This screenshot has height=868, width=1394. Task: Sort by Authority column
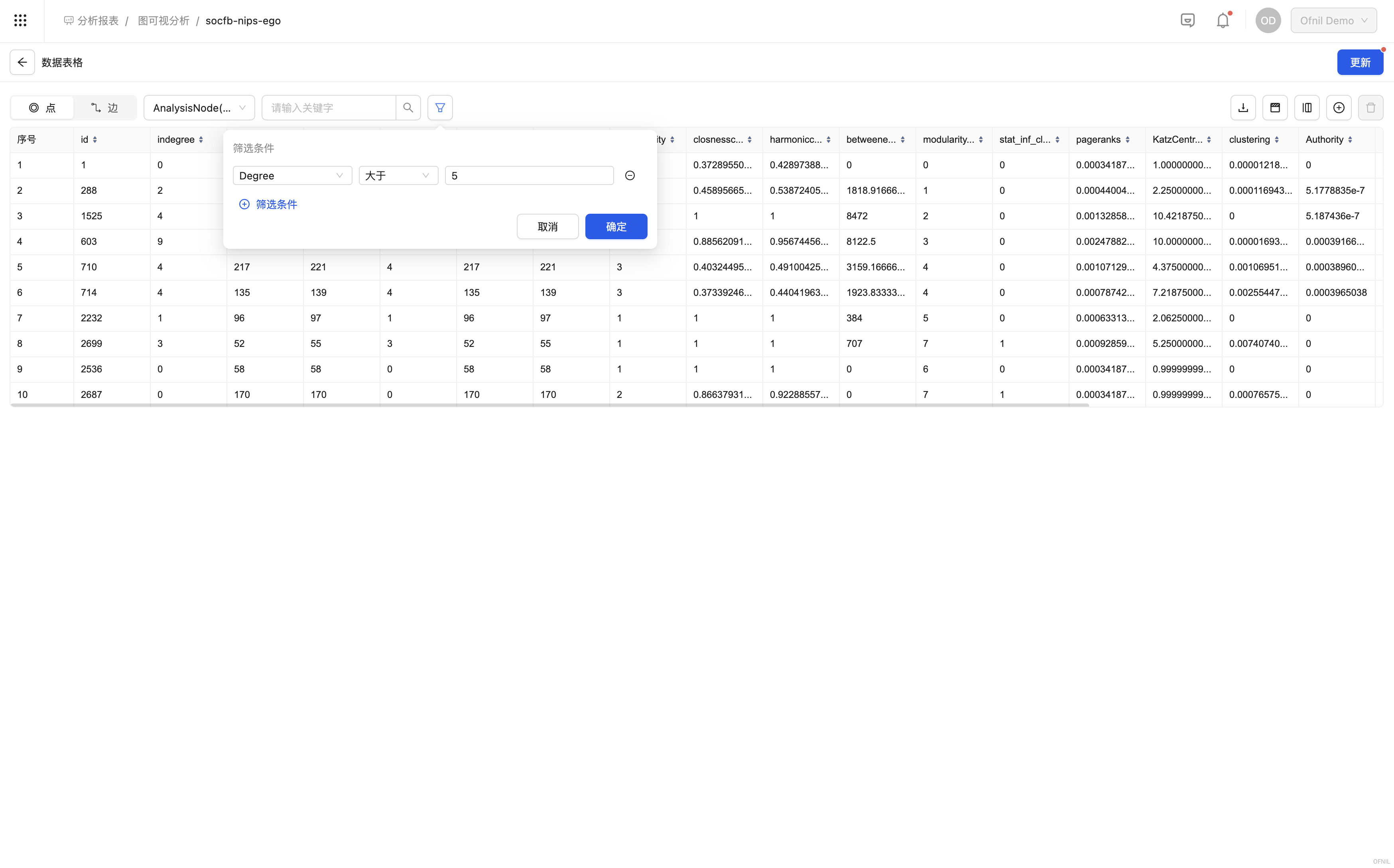pos(1350,140)
